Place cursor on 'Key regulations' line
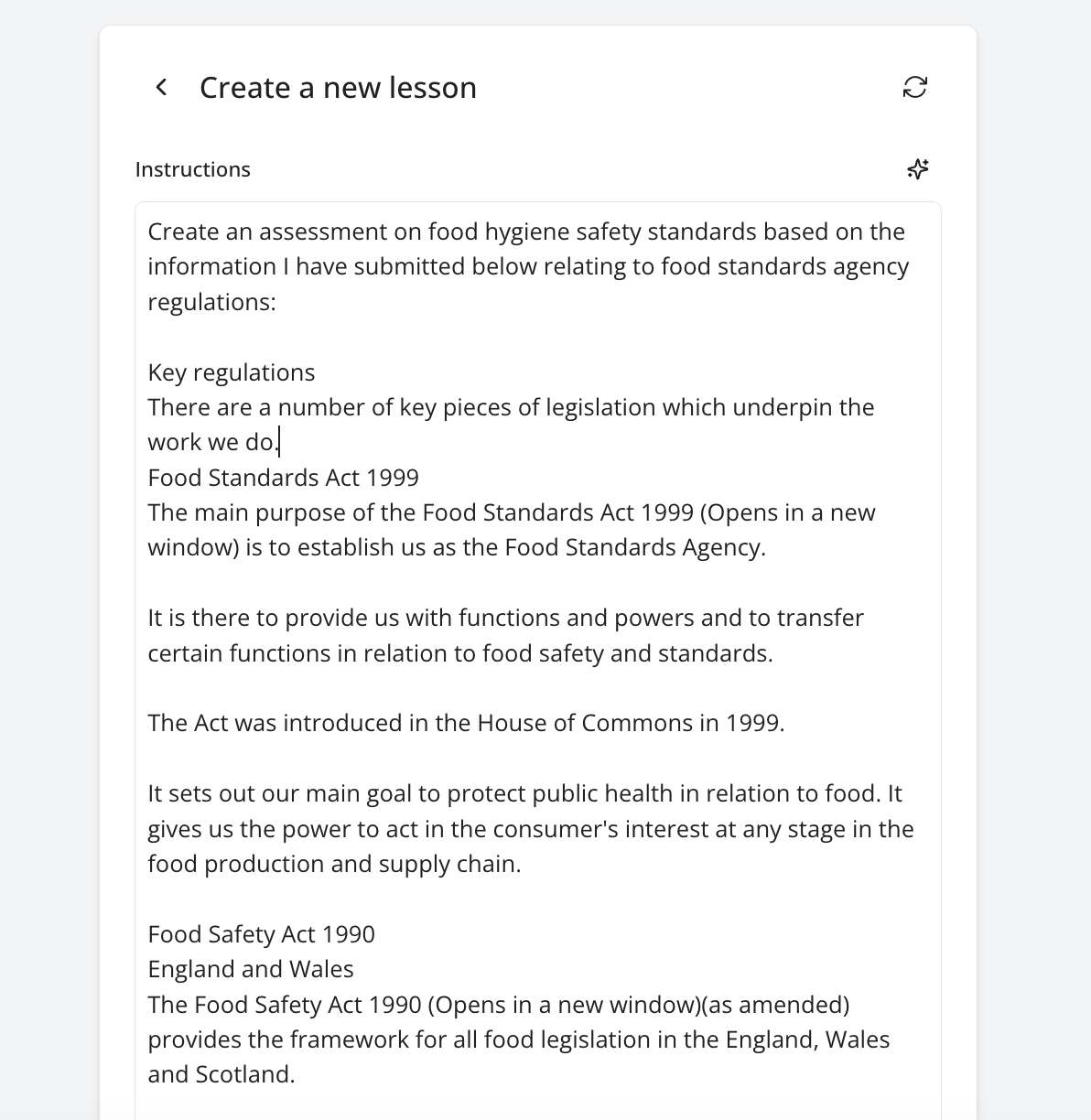Viewport: 1091px width, 1120px height. pos(232,372)
